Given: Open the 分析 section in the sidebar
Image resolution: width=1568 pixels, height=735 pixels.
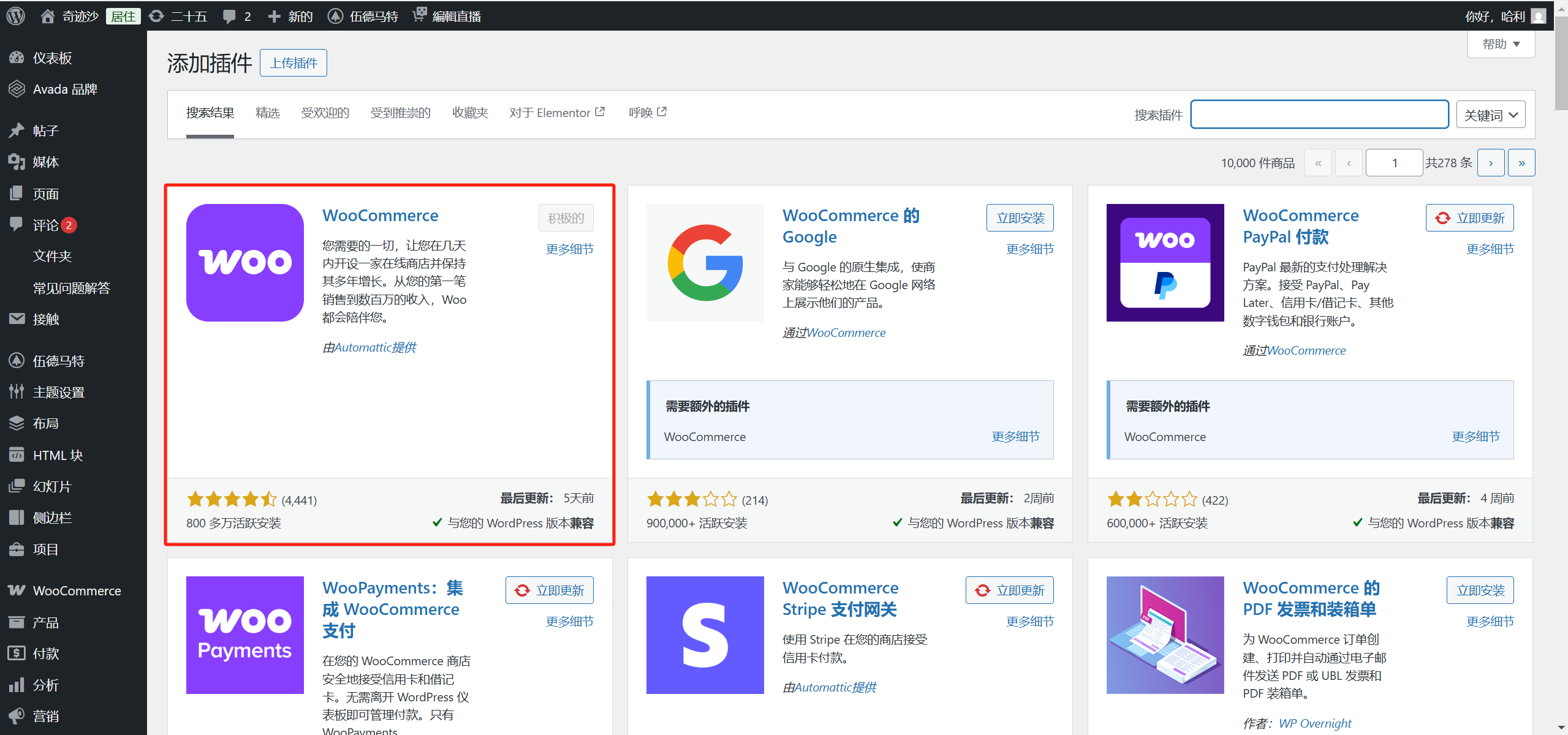Looking at the screenshot, I should pyautogui.click(x=17, y=684).
